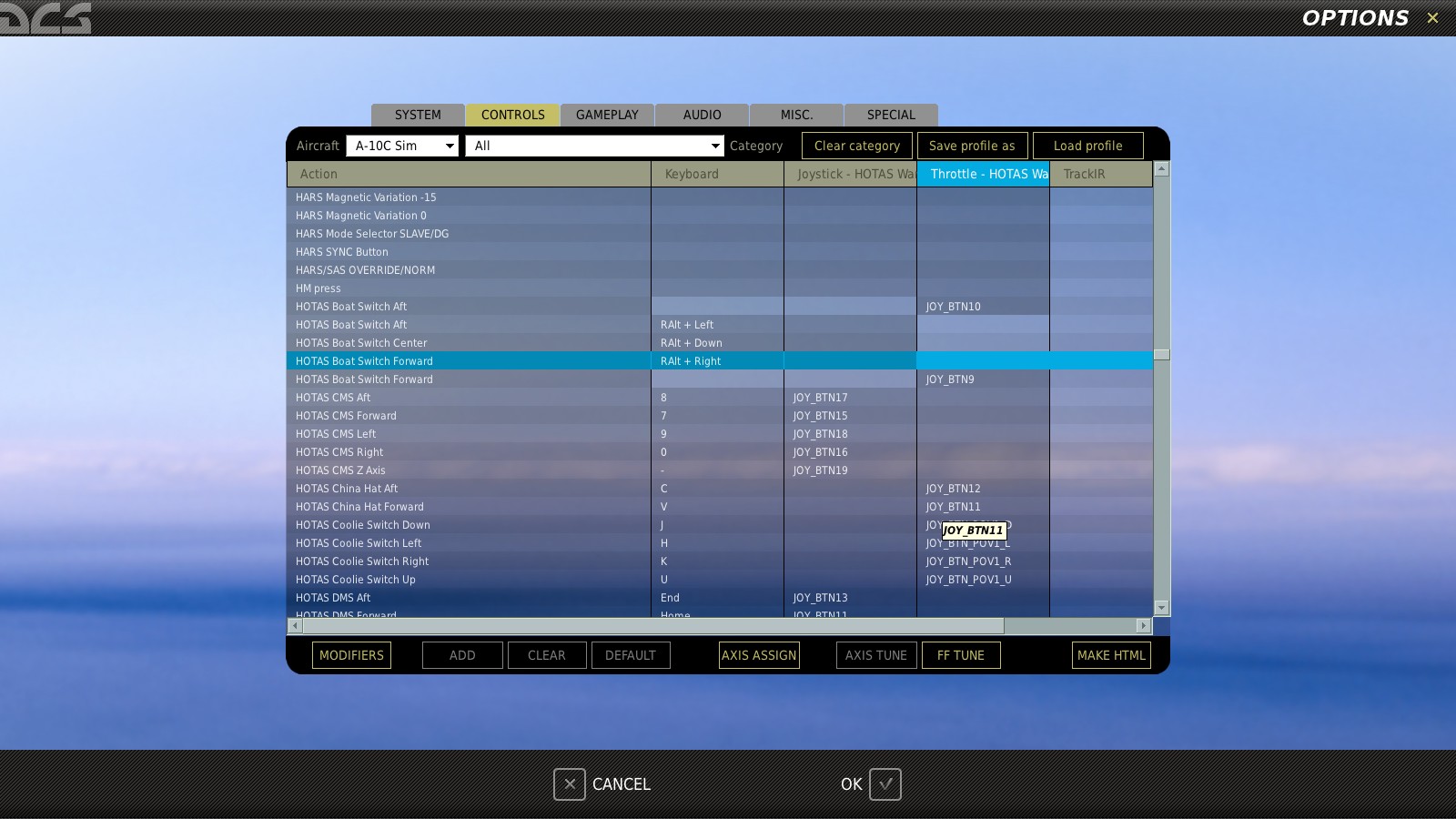
Task: Click the CLEAR button
Action: (546, 655)
